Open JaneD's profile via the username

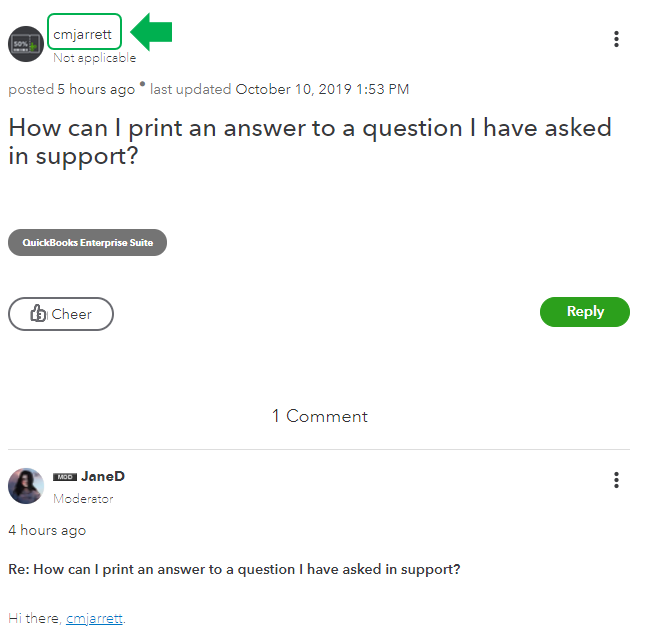point(103,477)
